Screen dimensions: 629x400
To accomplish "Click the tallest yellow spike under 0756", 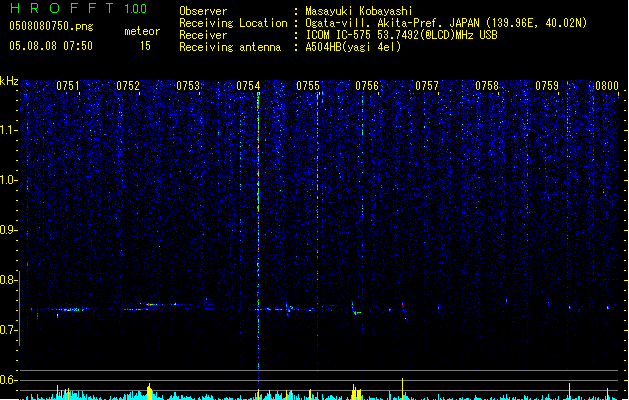I will [402, 389].
